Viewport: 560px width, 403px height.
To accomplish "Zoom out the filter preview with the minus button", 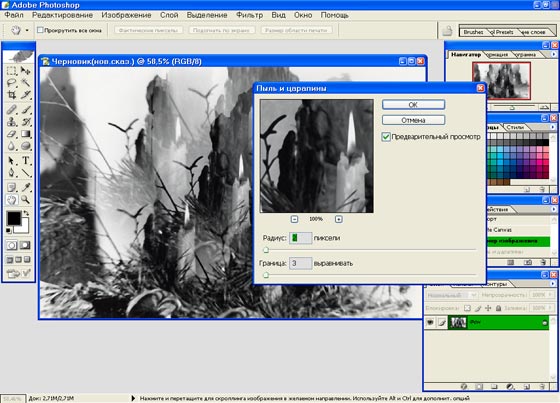I will click(294, 219).
